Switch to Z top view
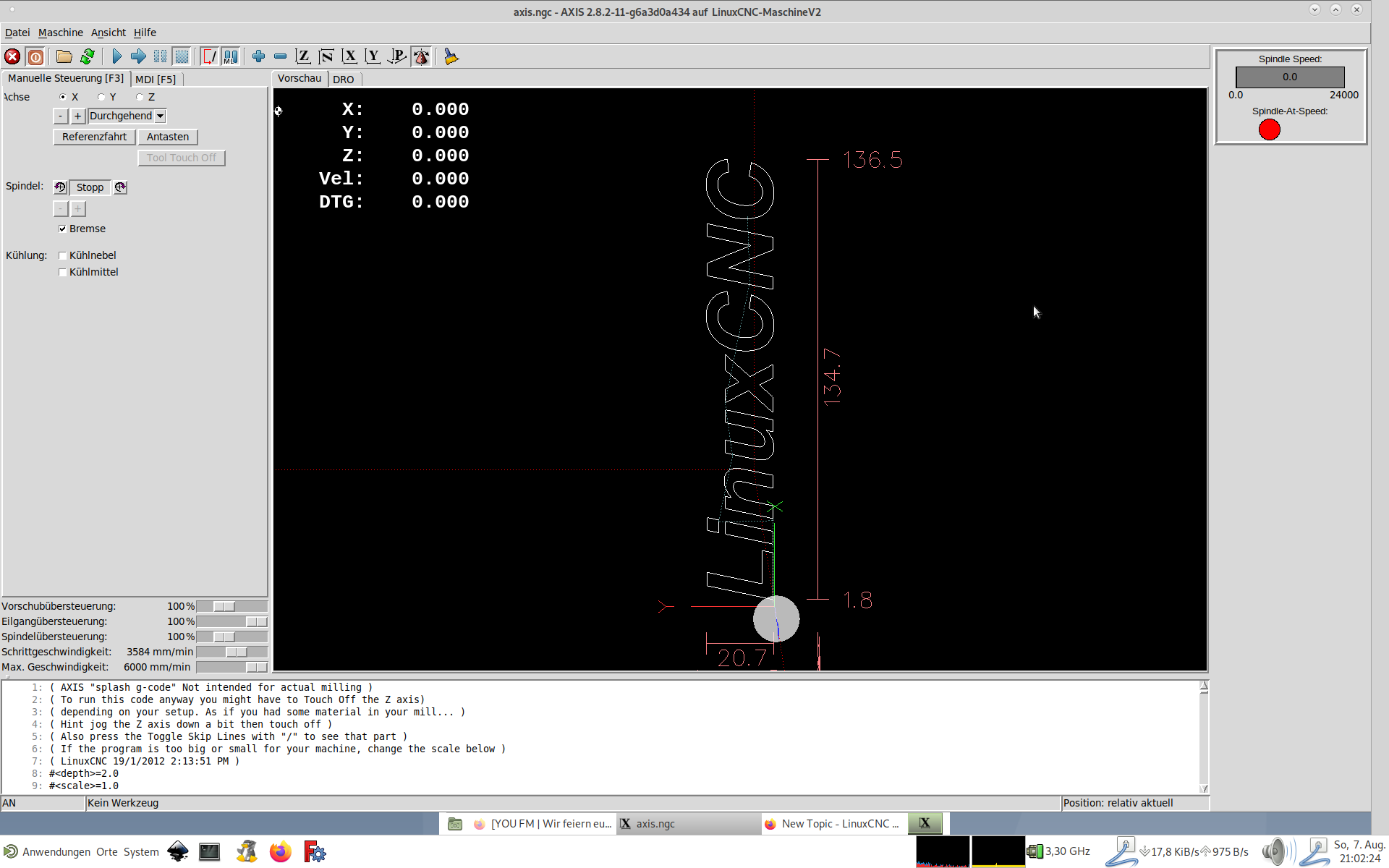The height and width of the screenshot is (868, 1389). 303,56
